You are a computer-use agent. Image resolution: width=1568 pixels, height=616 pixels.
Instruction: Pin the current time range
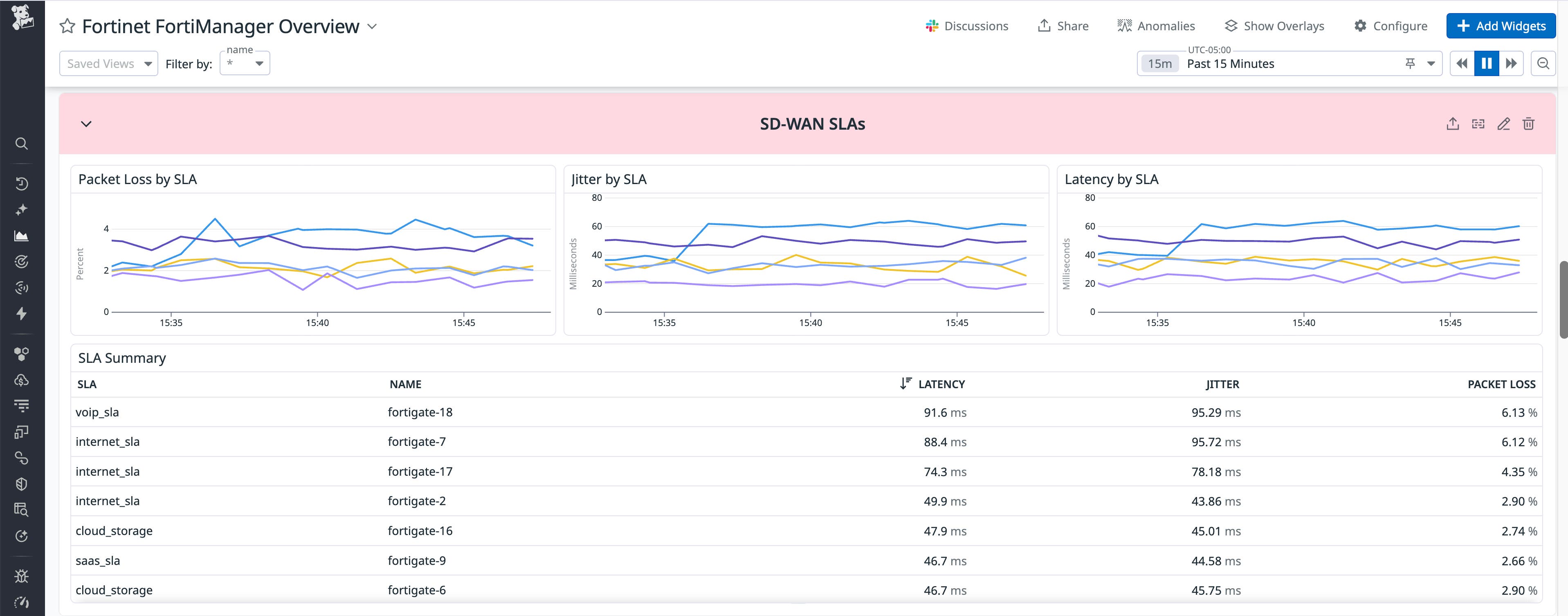[1411, 63]
